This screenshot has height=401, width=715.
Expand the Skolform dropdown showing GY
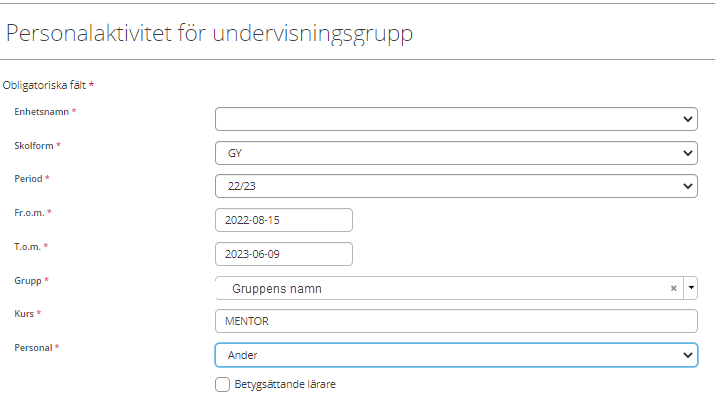pos(456,153)
